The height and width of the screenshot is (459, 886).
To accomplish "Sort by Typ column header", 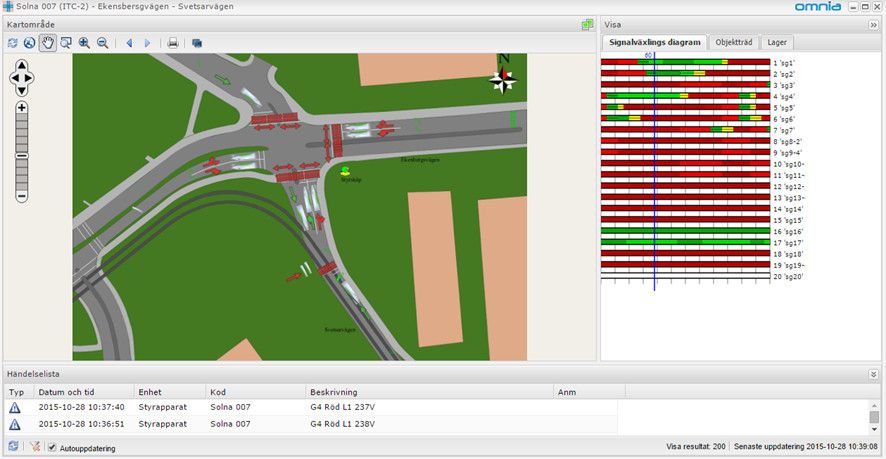I will pos(19,392).
